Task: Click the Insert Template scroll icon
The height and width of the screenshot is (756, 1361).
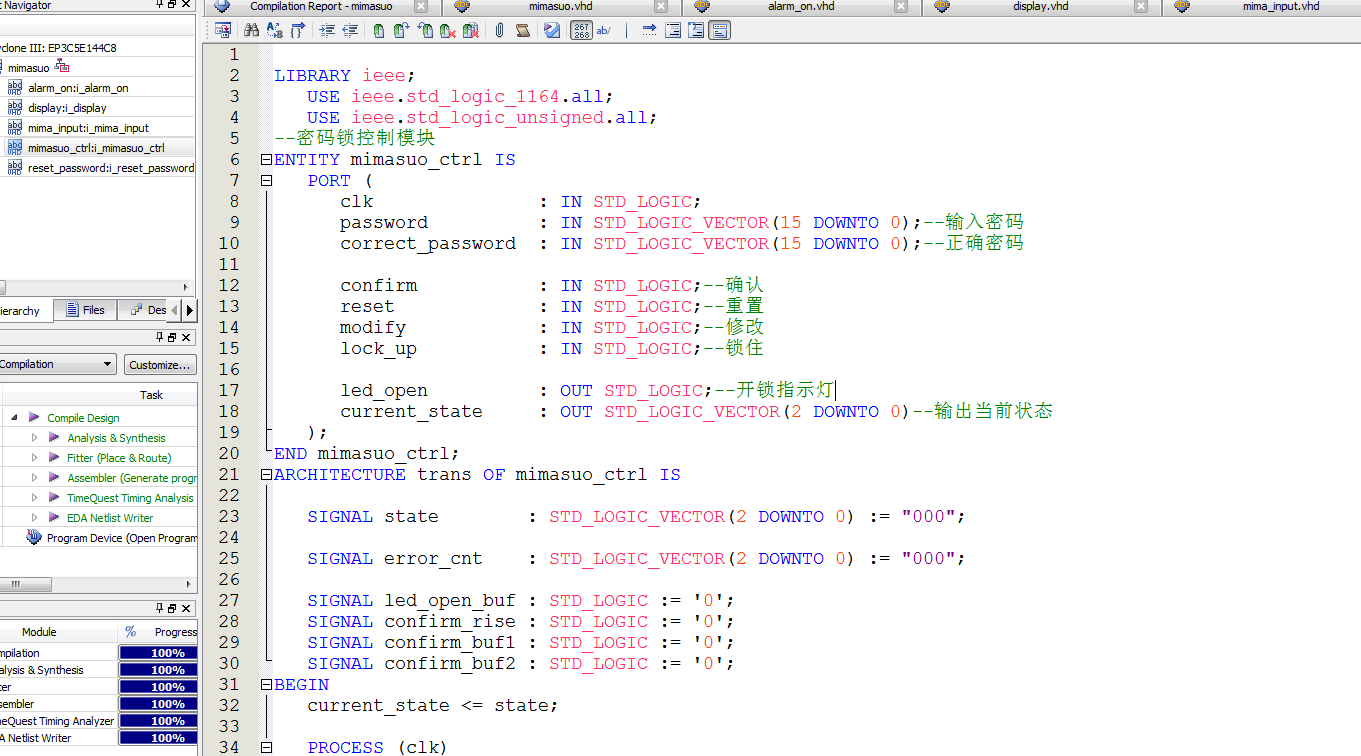Action: pyautogui.click(x=522, y=30)
